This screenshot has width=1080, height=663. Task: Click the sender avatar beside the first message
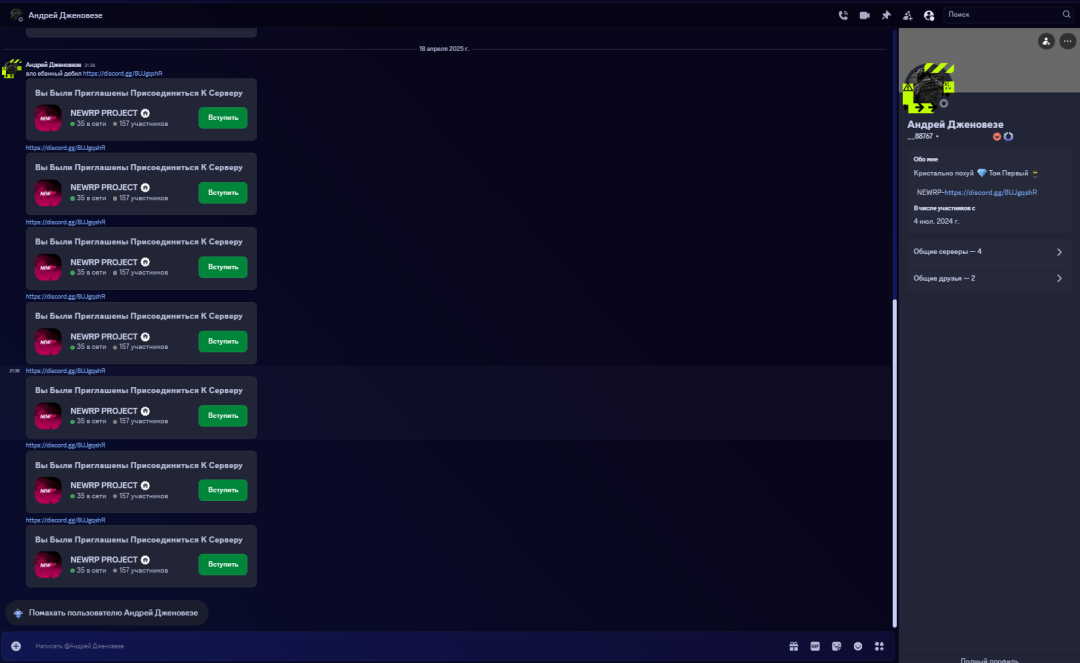12,69
